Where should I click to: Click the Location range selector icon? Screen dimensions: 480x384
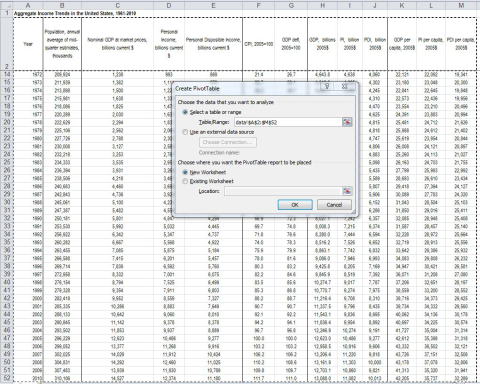click(347, 191)
